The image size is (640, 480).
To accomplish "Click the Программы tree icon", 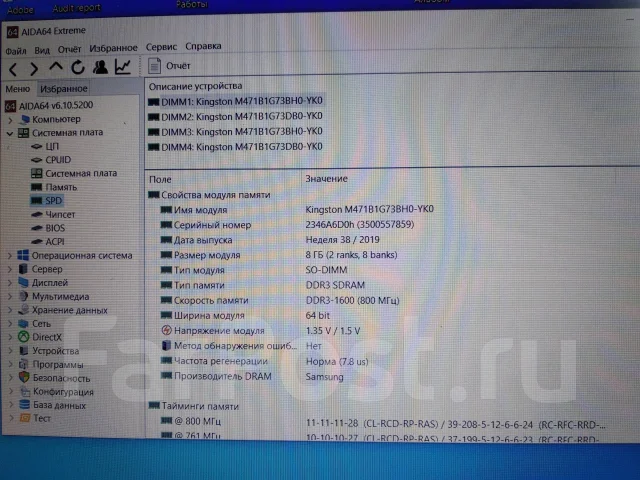I will (24, 364).
